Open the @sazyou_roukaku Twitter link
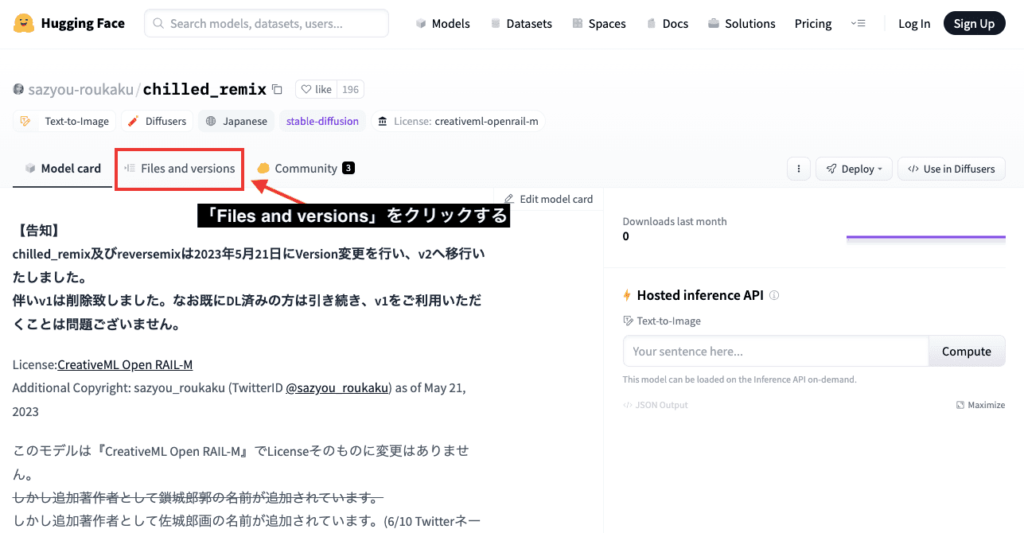The image size is (1024, 533). (337, 388)
